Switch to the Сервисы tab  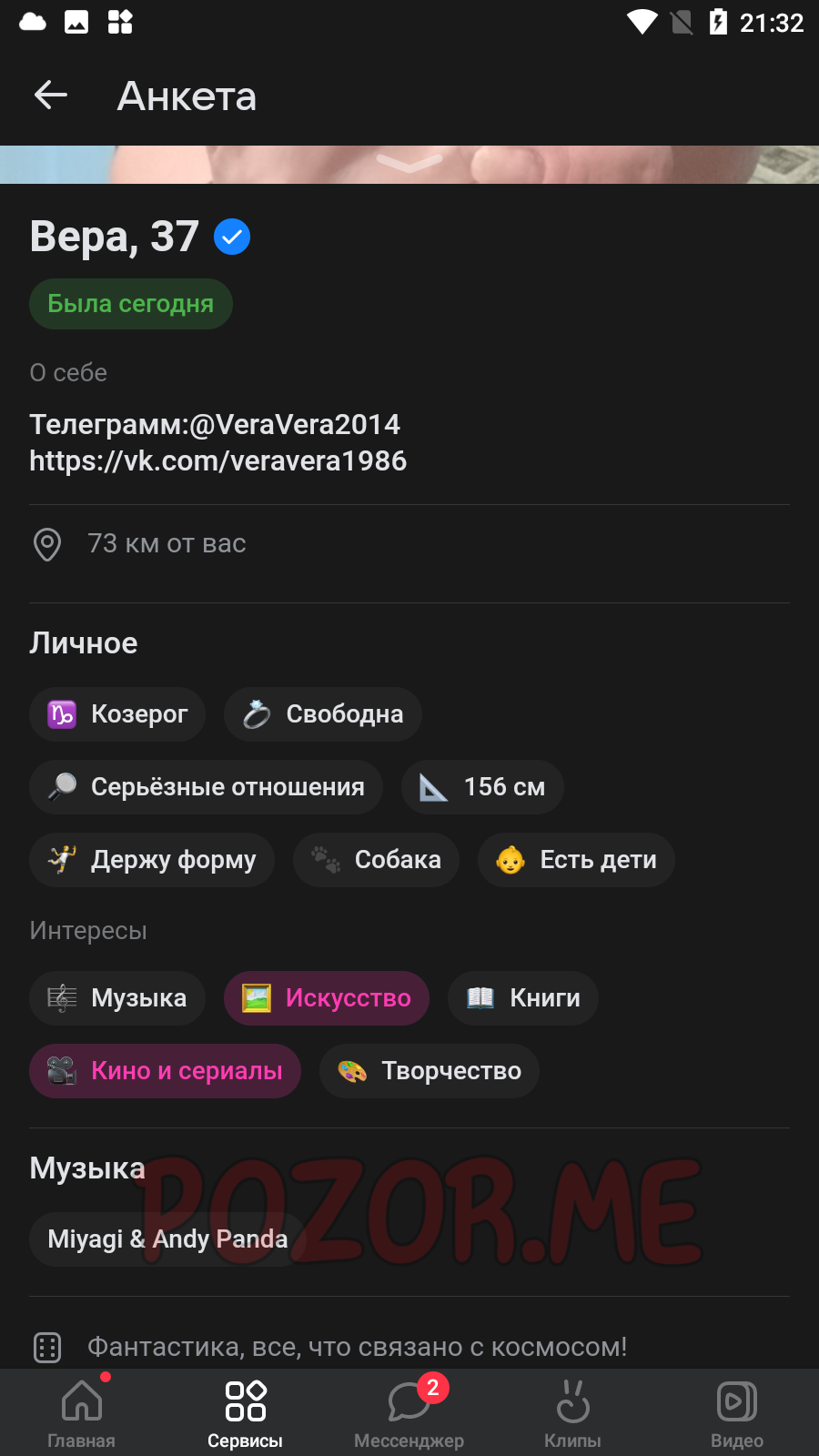(x=246, y=1411)
